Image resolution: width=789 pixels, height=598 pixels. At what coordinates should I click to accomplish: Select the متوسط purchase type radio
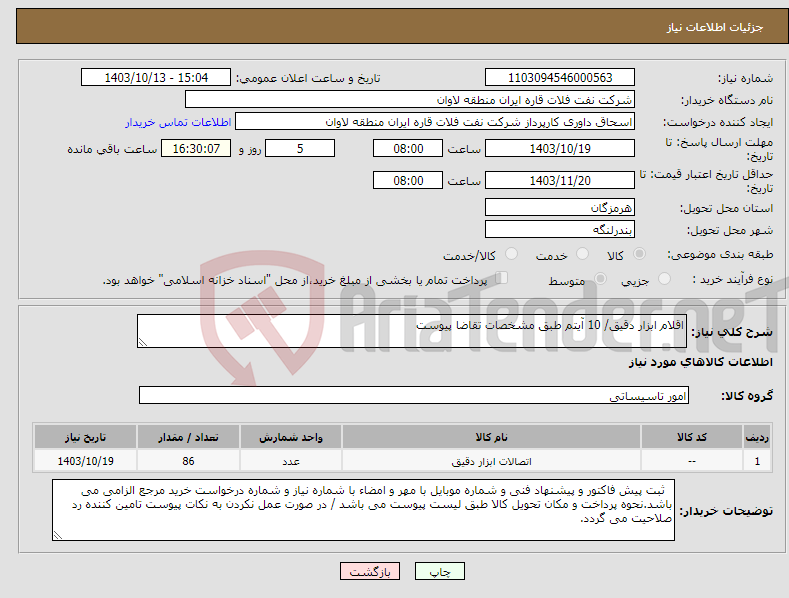click(x=600, y=278)
